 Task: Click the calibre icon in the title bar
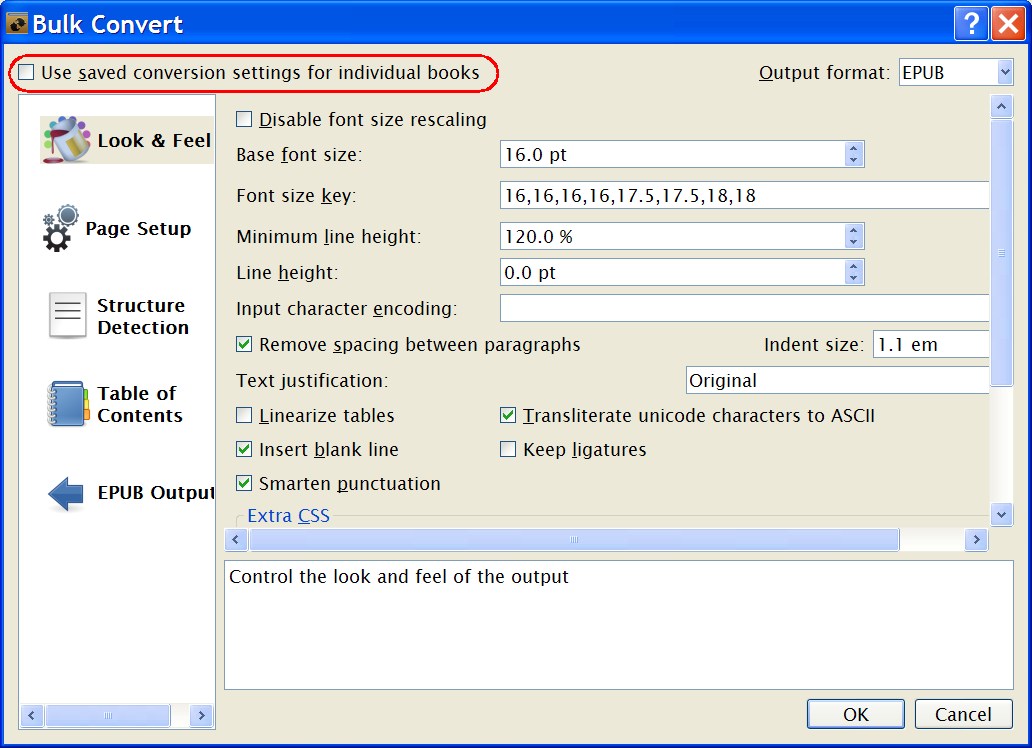[x=16, y=24]
